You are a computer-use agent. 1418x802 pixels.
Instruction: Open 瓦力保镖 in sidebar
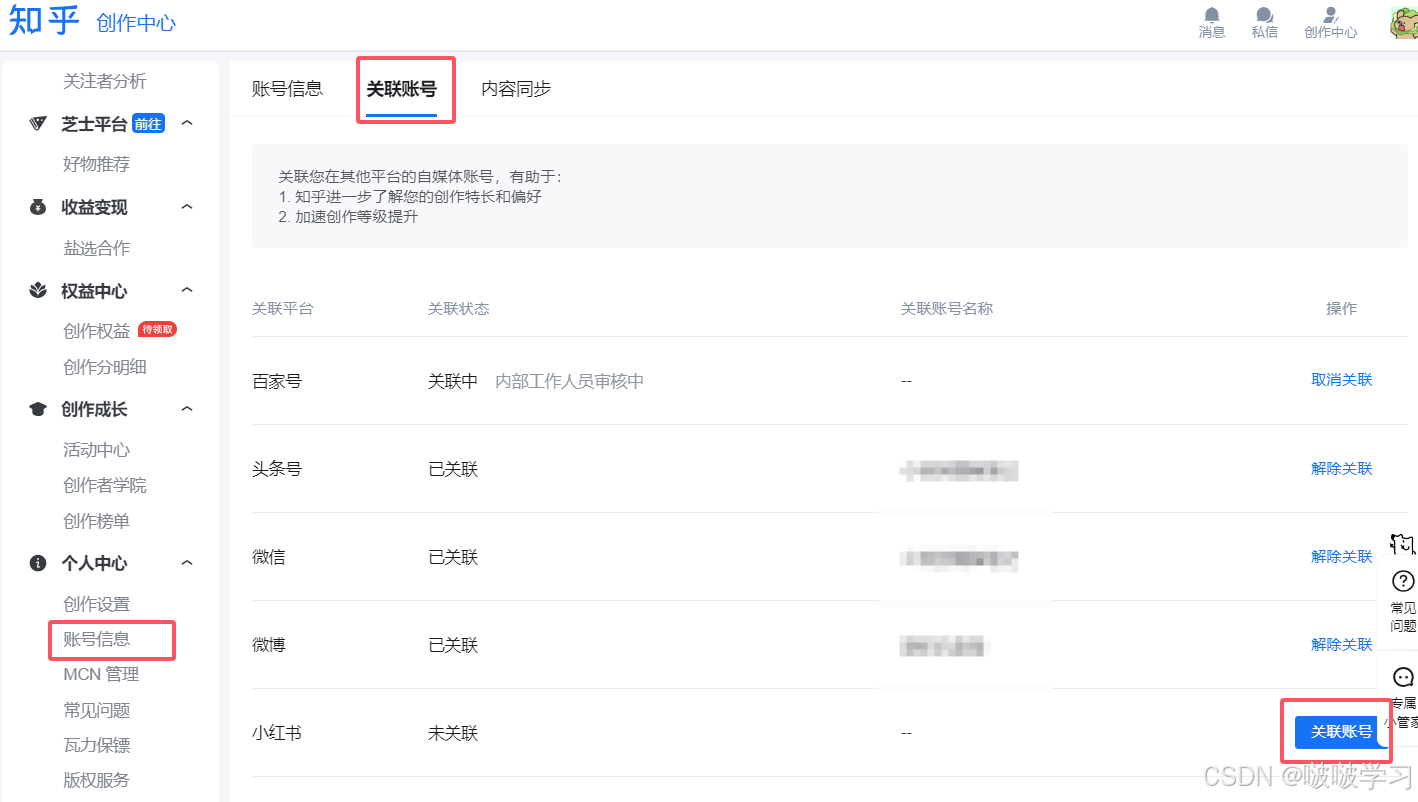pyautogui.click(x=97, y=745)
